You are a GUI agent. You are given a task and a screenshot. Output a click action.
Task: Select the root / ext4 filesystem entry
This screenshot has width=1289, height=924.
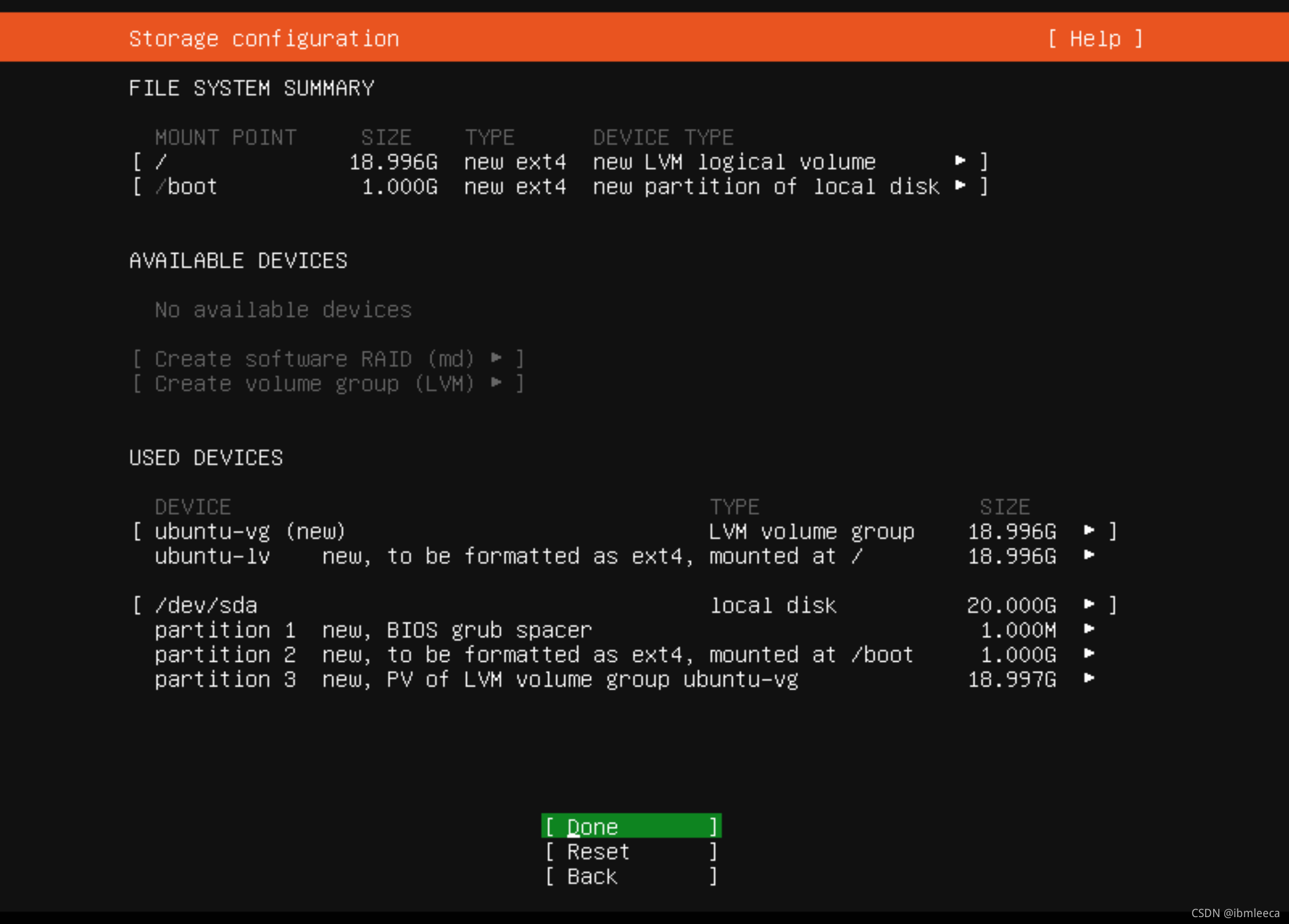pos(514,162)
